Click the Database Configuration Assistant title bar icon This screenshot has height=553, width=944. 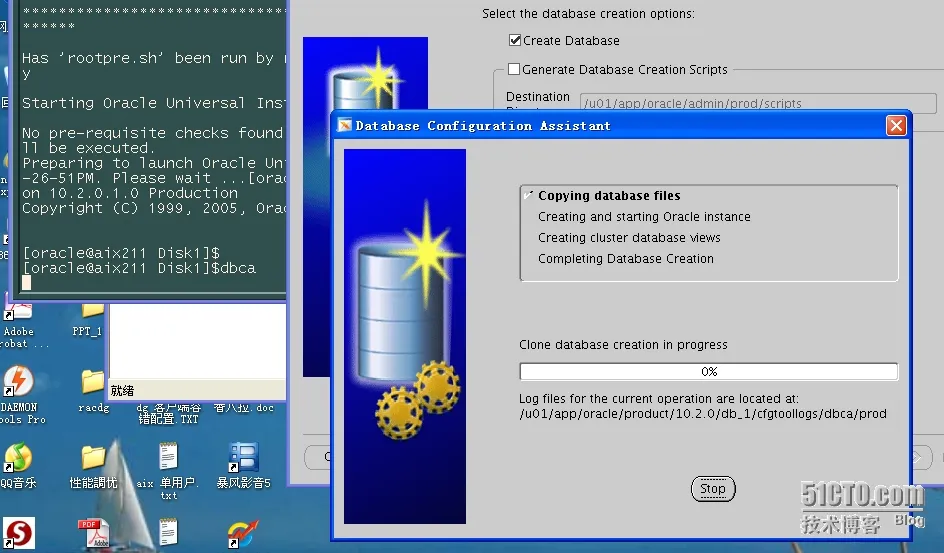(x=344, y=125)
